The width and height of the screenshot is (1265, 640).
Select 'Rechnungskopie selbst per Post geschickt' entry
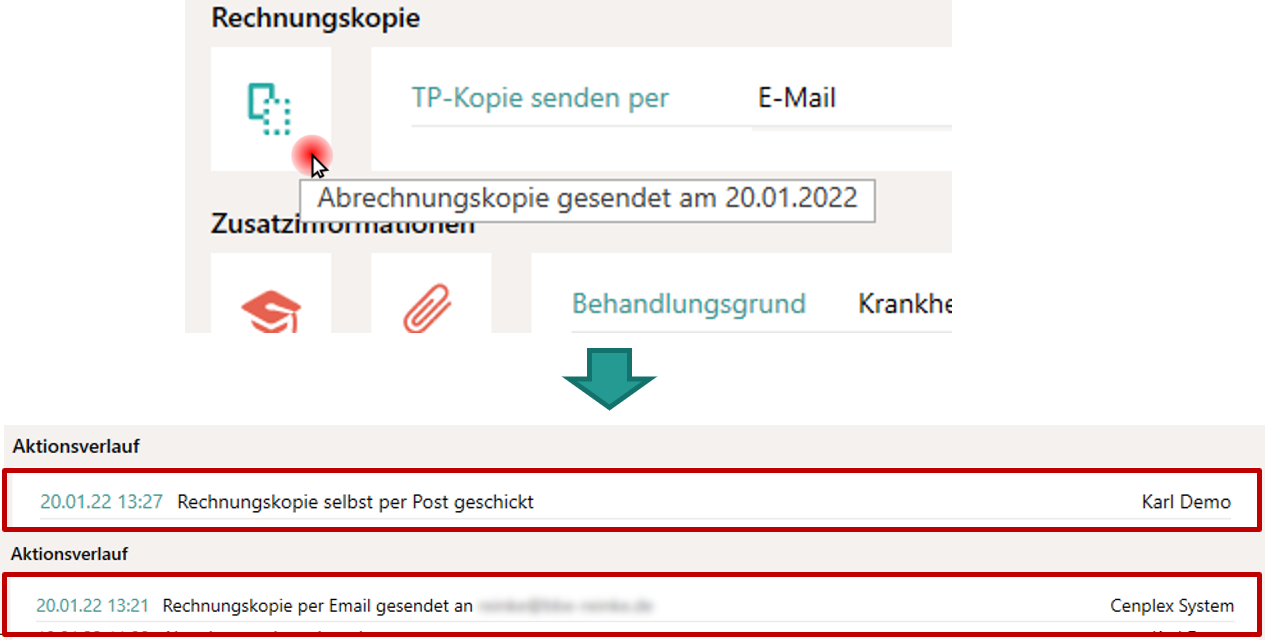[x=355, y=502]
